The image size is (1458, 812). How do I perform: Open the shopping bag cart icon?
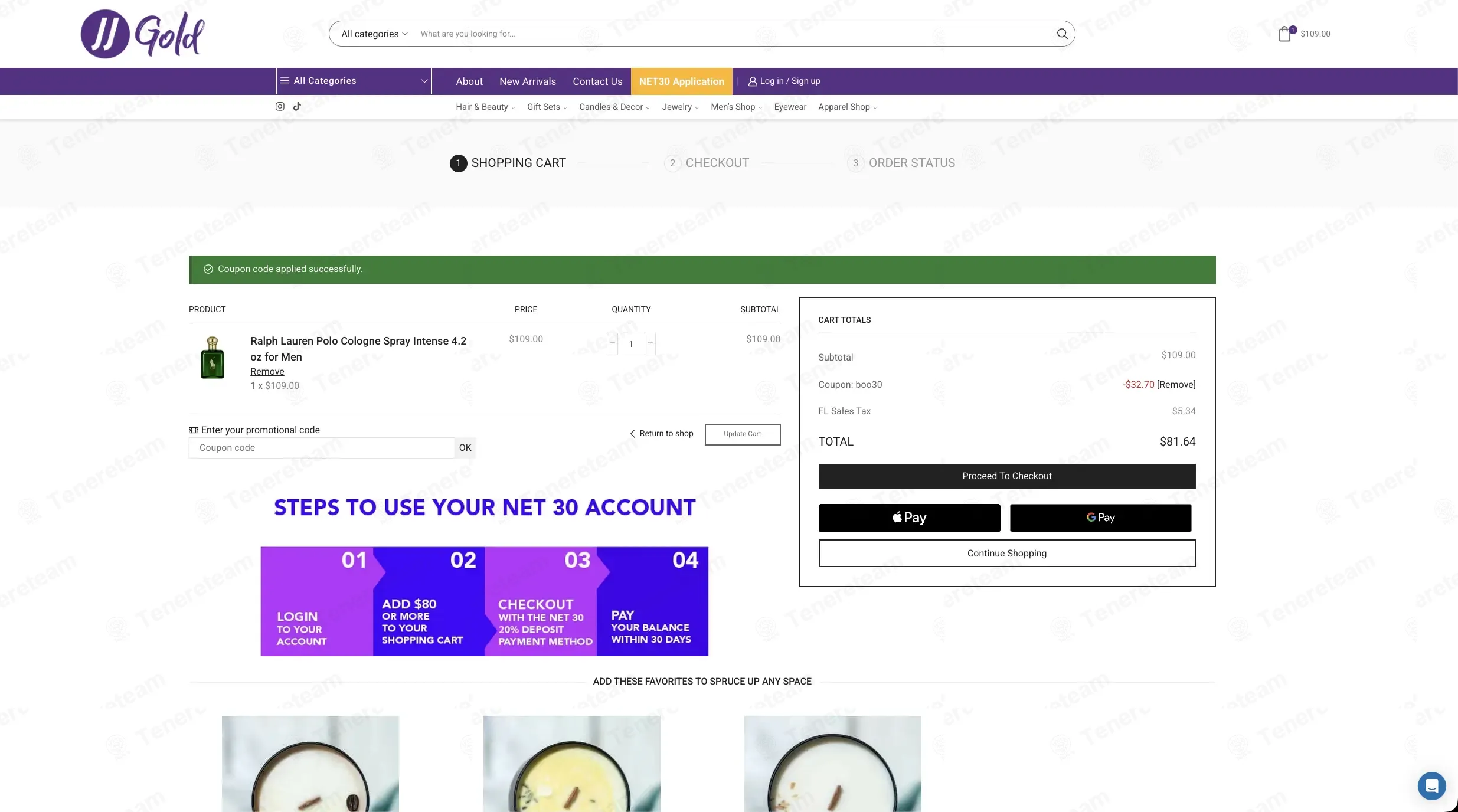(x=1285, y=34)
